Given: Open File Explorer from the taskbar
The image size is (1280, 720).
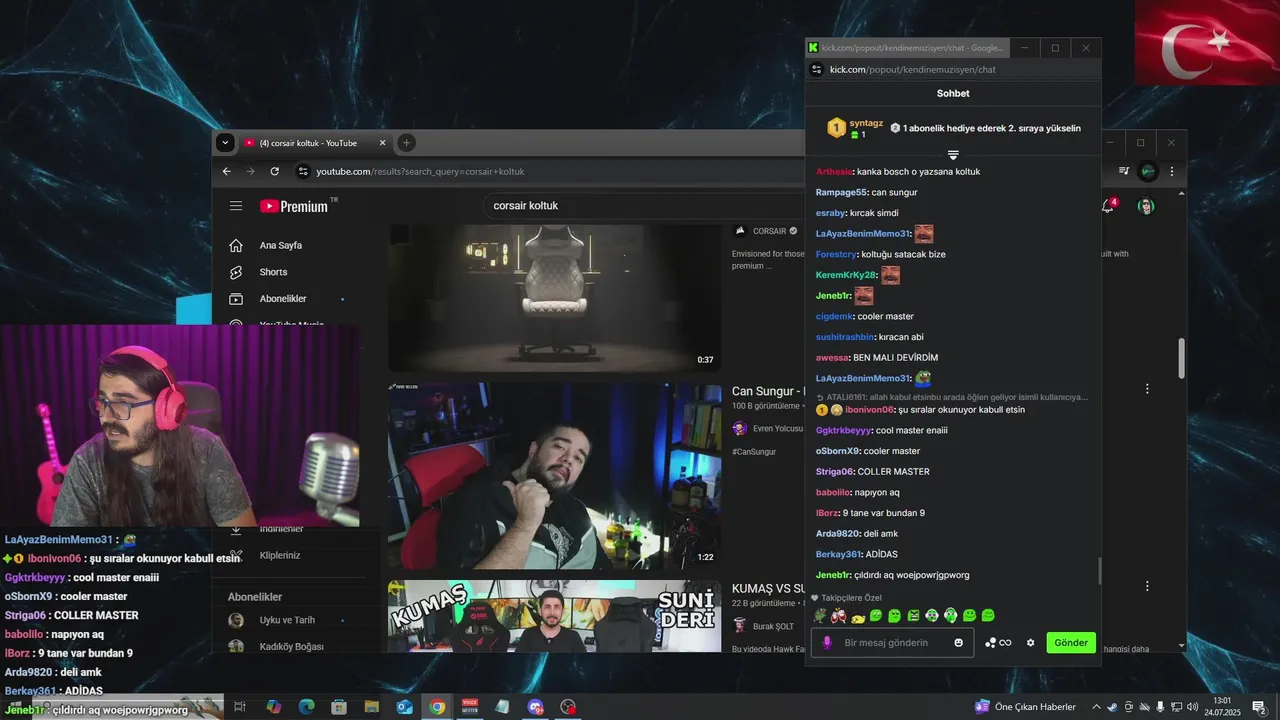Looking at the screenshot, I should [x=372, y=707].
